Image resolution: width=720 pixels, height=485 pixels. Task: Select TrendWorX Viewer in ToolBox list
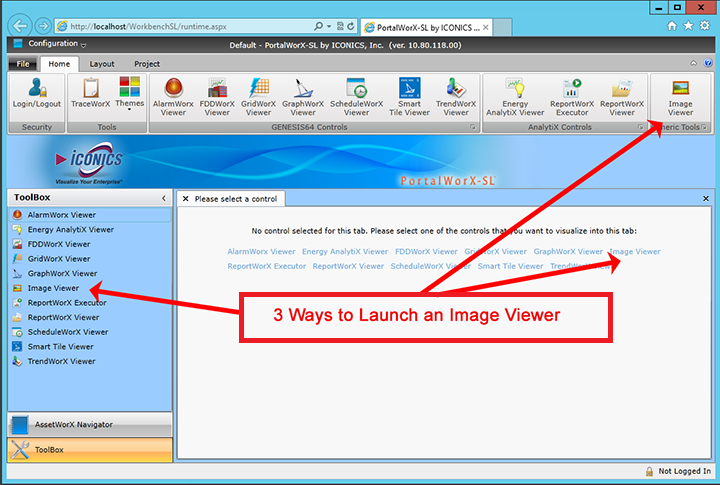(x=90, y=361)
